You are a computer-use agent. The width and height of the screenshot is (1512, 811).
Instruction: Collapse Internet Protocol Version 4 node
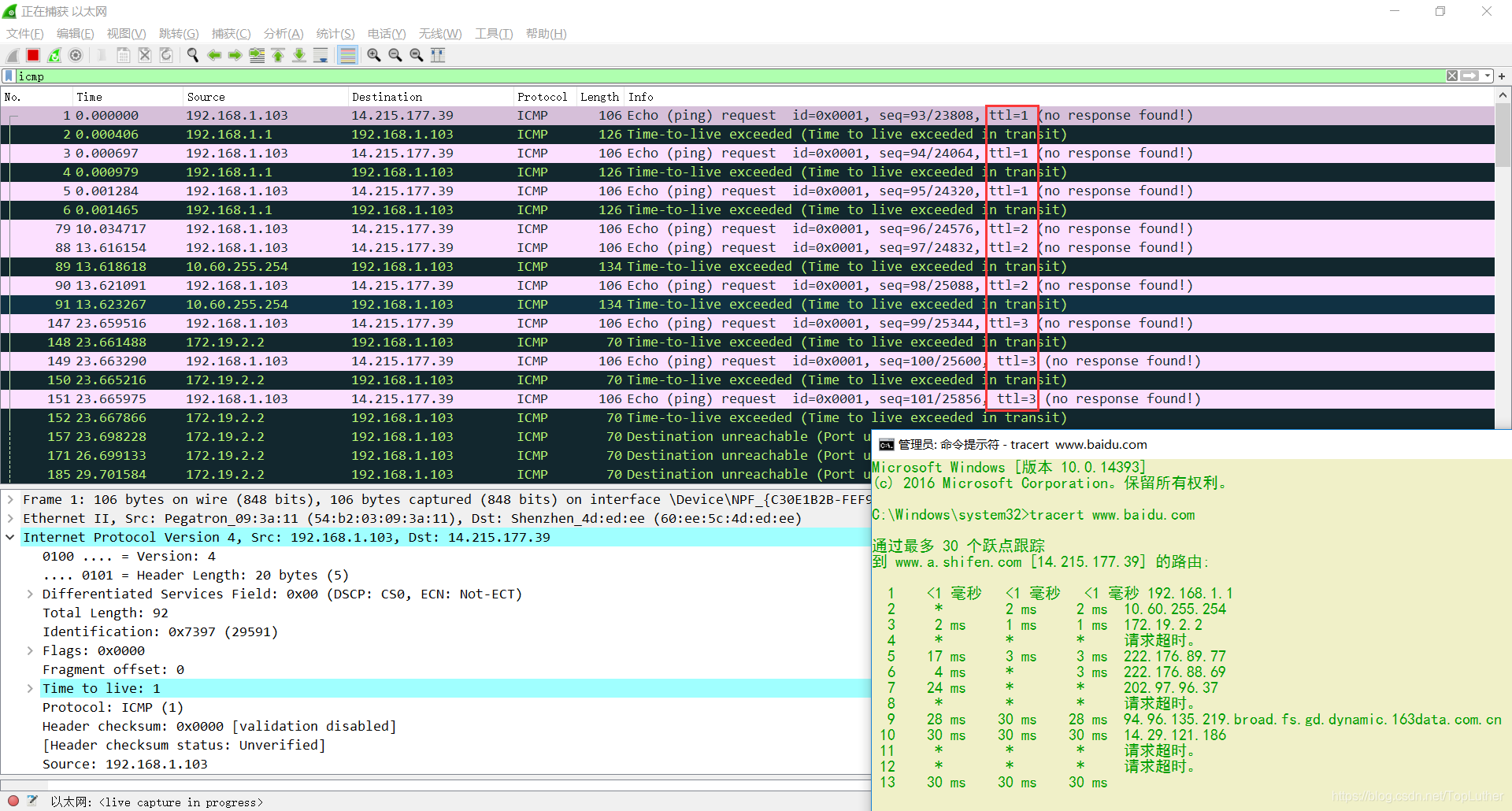(10, 537)
